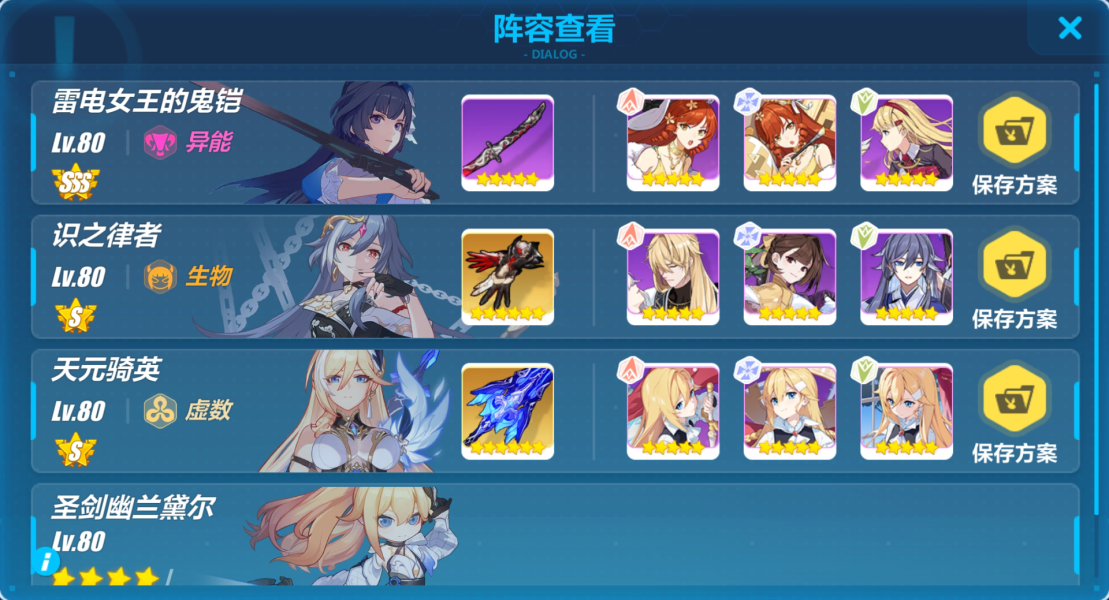This screenshot has height=600, width=1109.
Task: Tap the blue info icon at bottom left
Action: click(45, 562)
